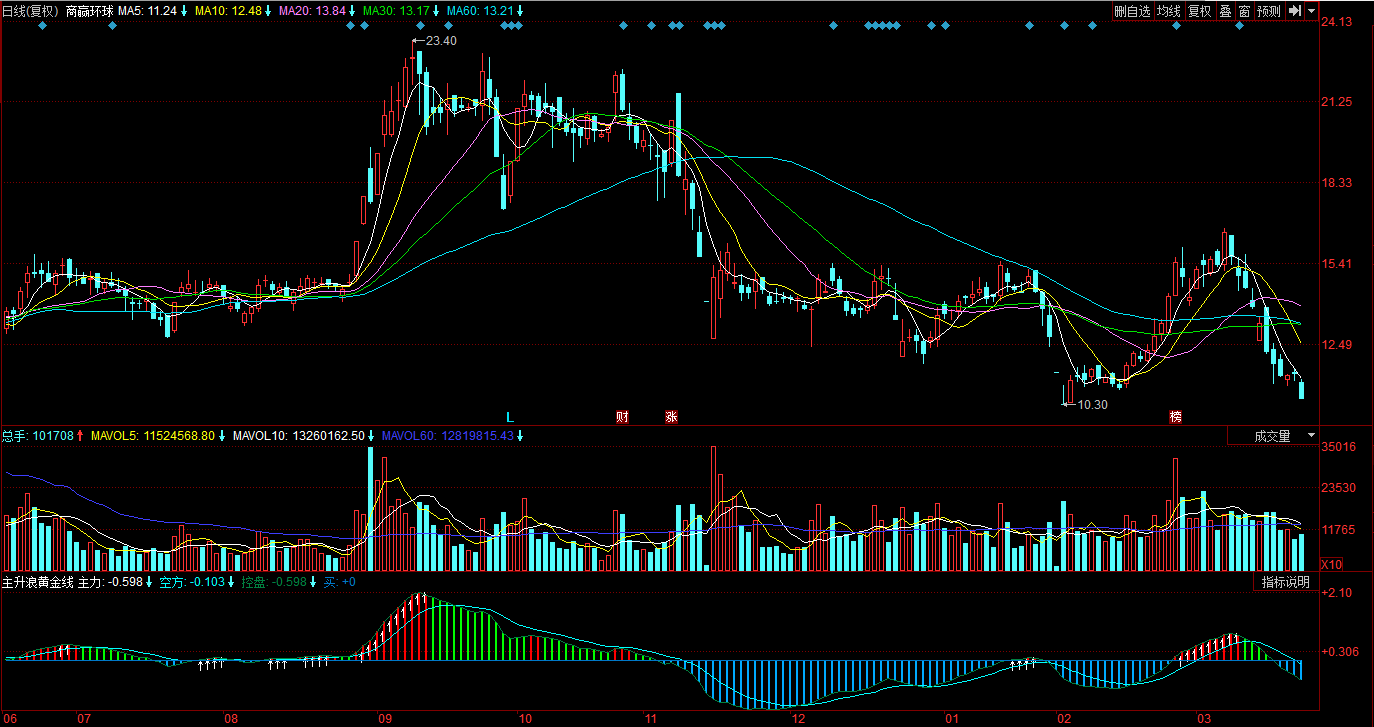Click the 主力: -0.598 value label
The width and height of the screenshot is (1374, 727).
(x=110, y=582)
